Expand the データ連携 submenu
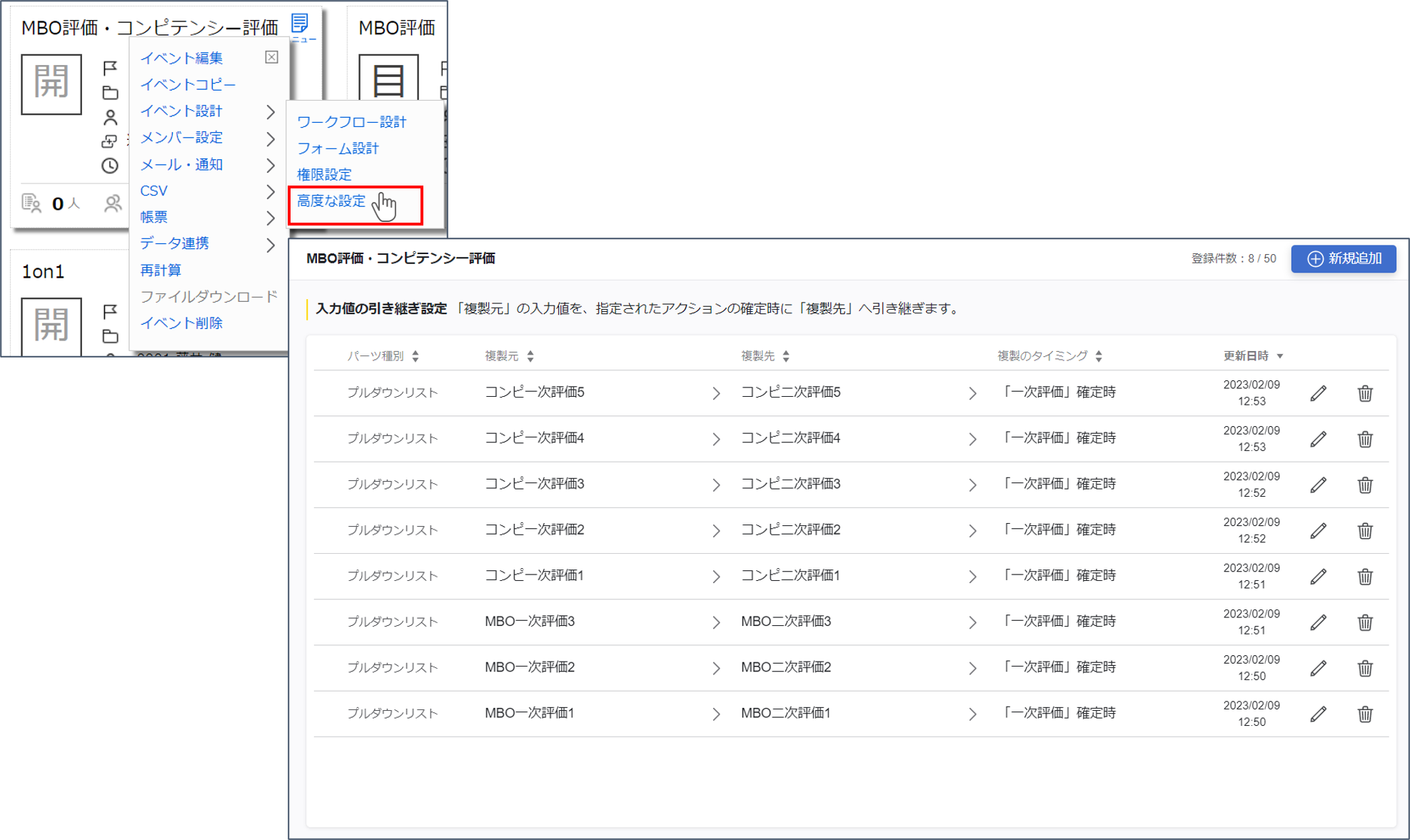 (x=271, y=245)
